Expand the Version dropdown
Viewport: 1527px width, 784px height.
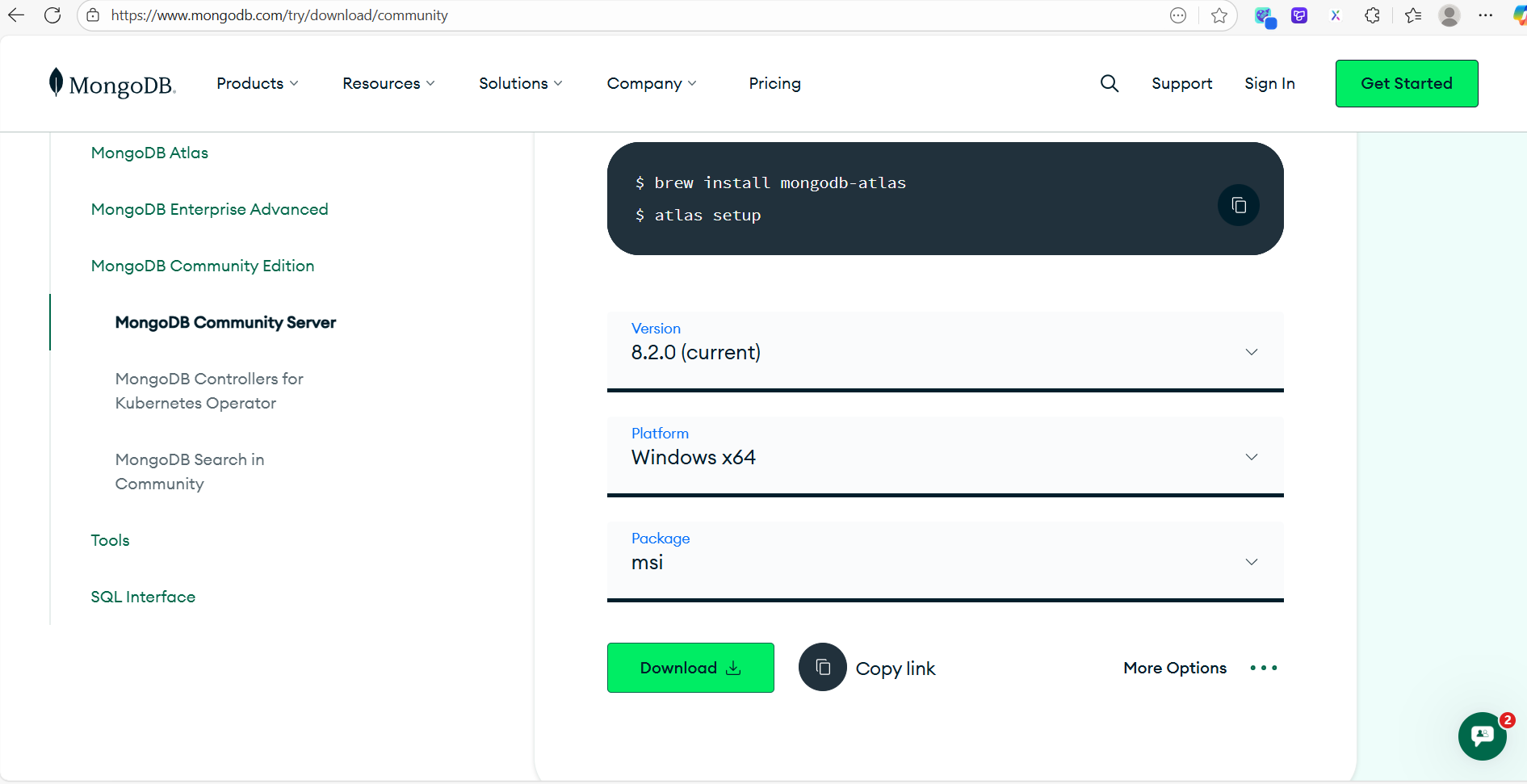945,351
